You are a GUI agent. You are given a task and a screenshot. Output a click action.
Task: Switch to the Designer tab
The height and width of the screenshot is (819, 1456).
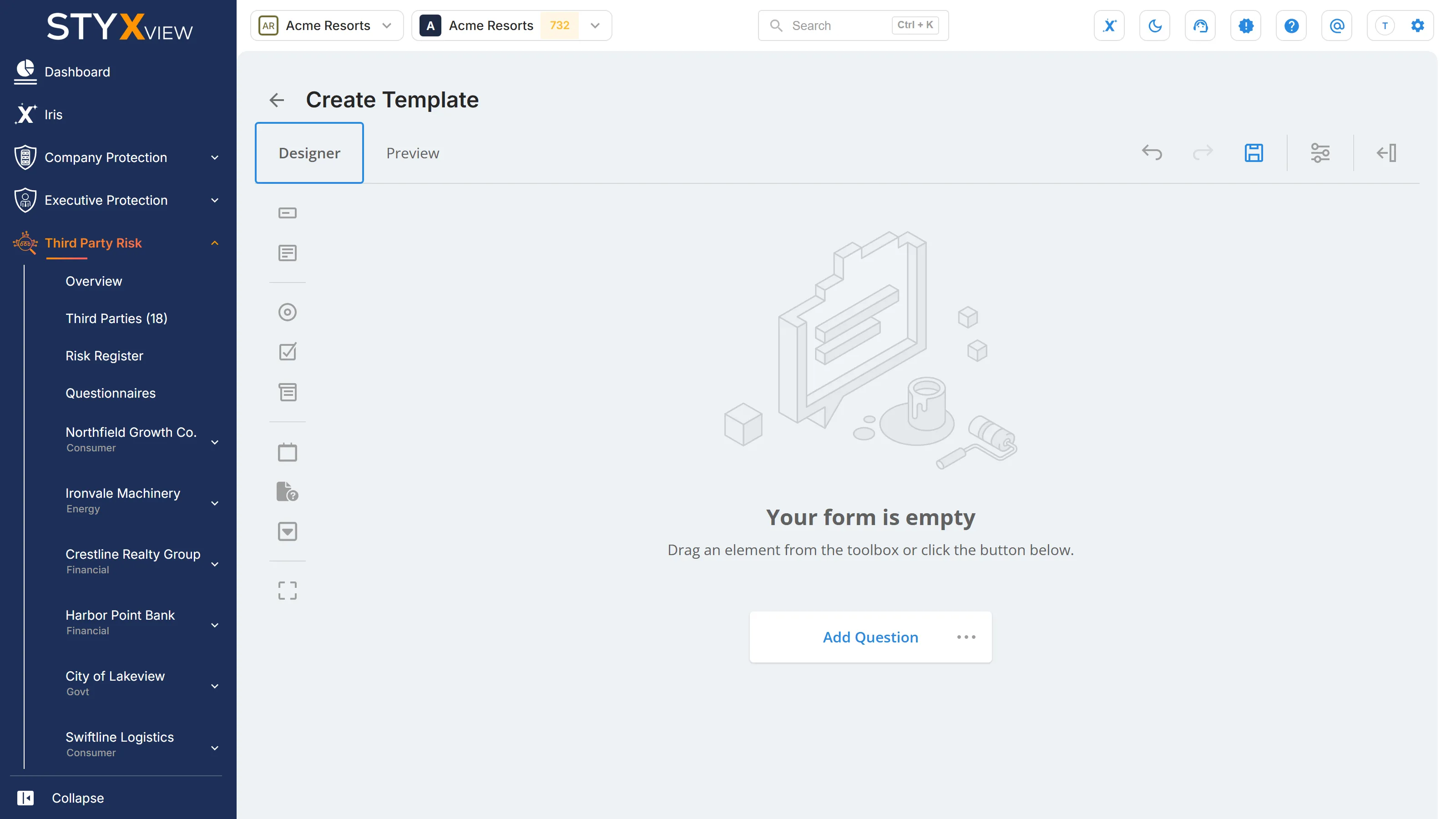[x=309, y=152]
